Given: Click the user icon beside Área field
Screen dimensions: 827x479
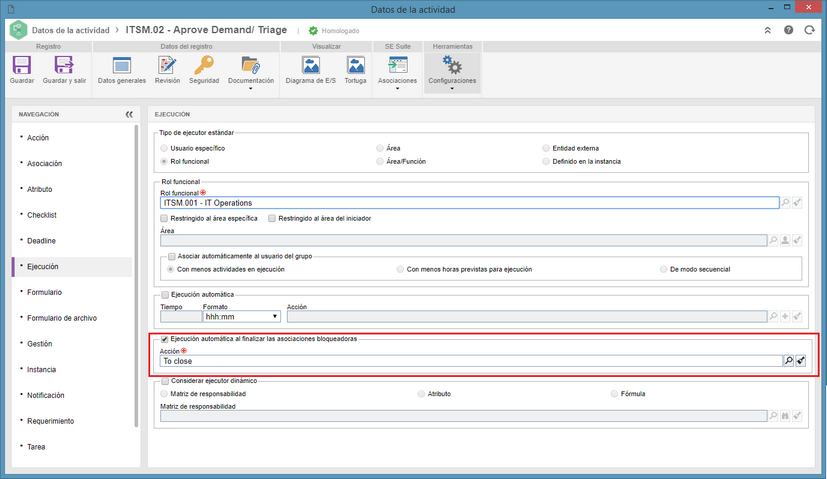Looking at the screenshot, I should 785,240.
